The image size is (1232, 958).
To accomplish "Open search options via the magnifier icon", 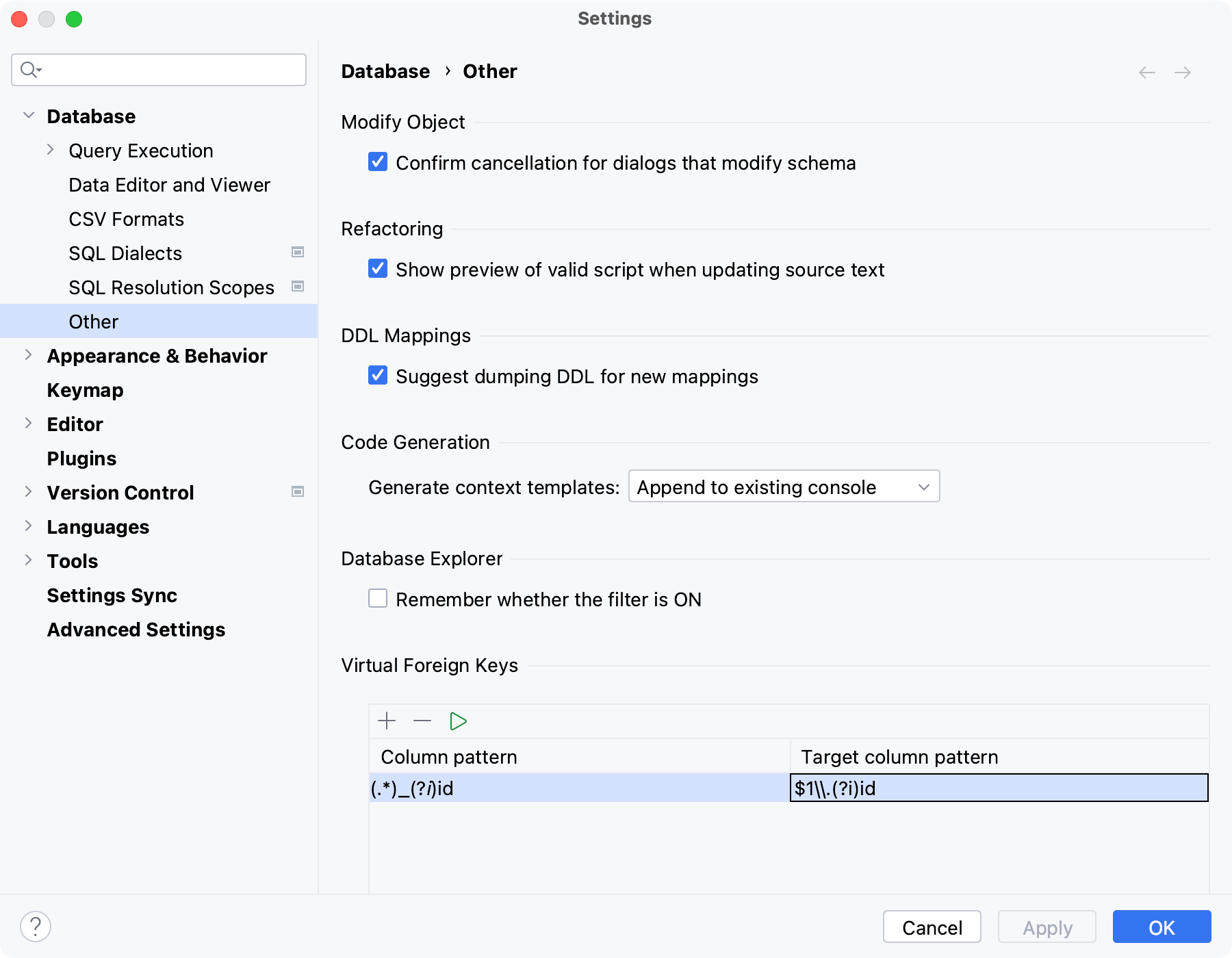I will pyautogui.click(x=29, y=69).
